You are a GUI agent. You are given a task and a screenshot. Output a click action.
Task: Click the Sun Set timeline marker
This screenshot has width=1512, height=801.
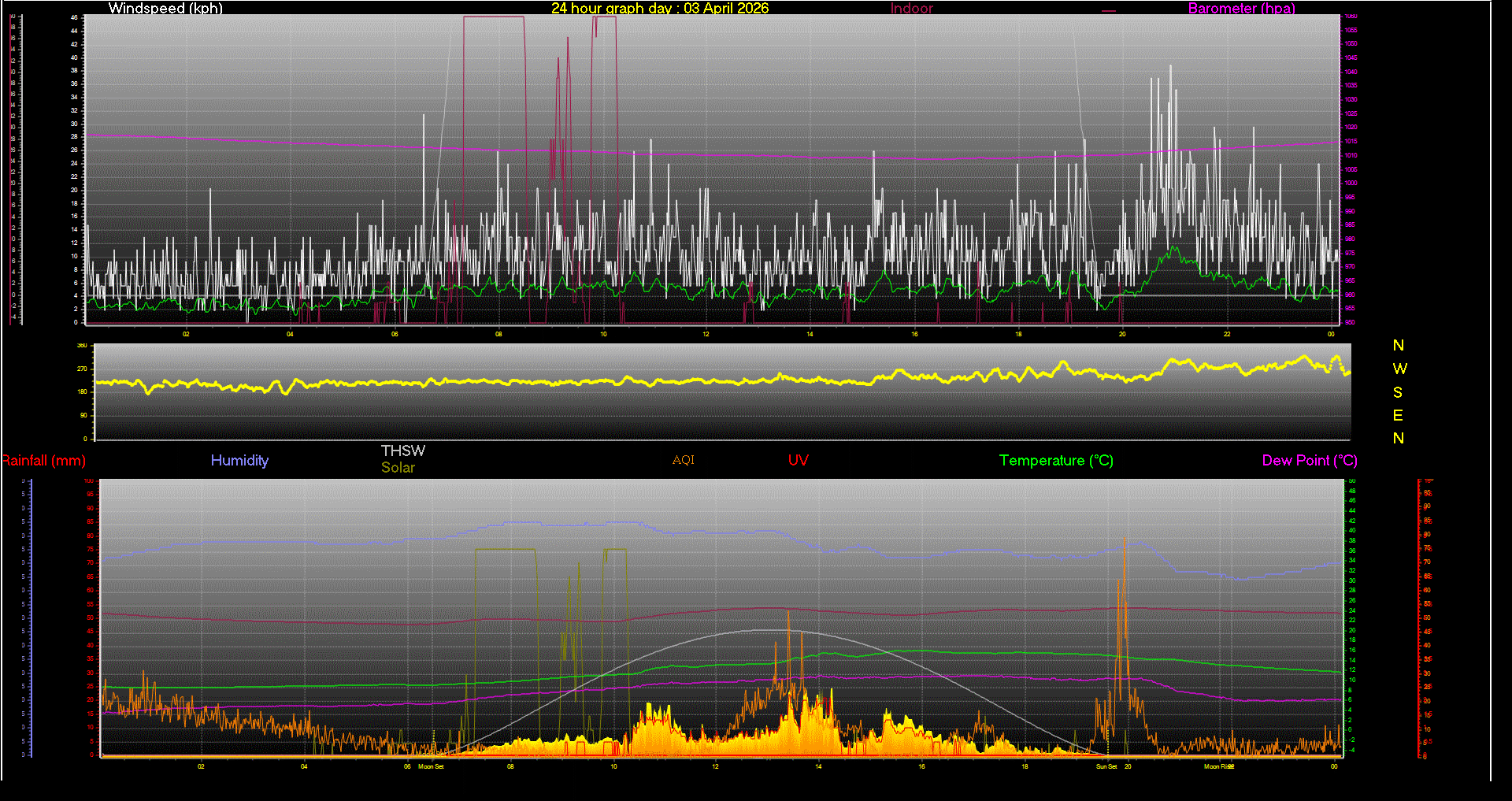[1106, 766]
